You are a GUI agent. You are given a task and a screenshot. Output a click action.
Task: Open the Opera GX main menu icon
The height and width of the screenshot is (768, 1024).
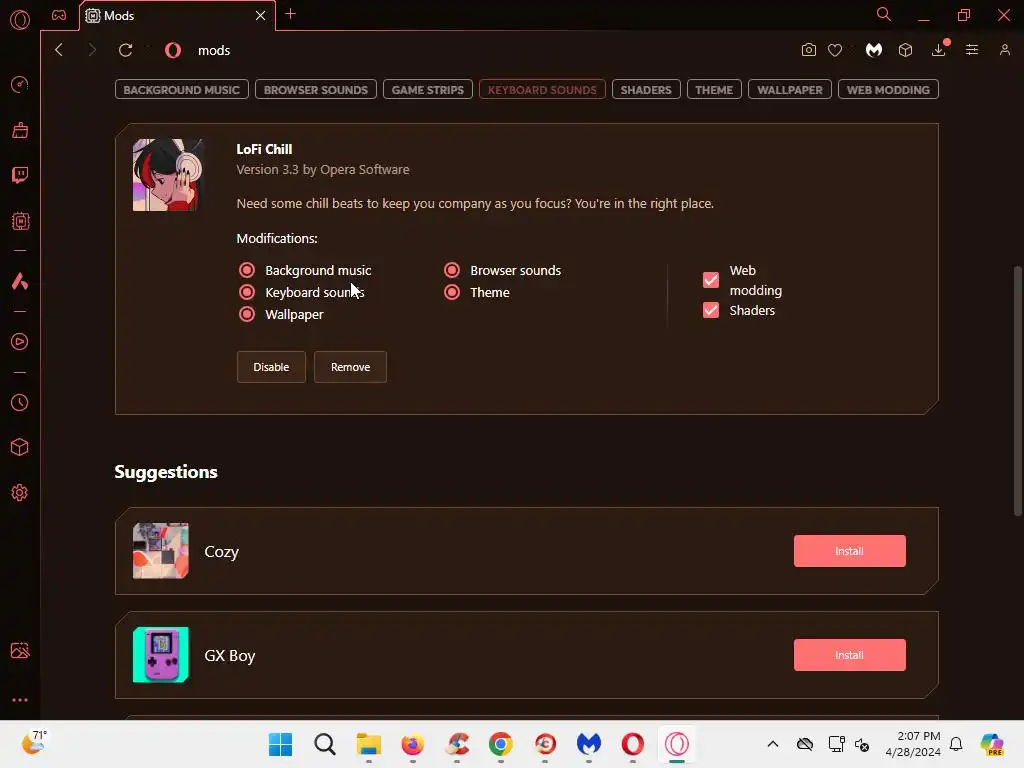click(20, 20)
